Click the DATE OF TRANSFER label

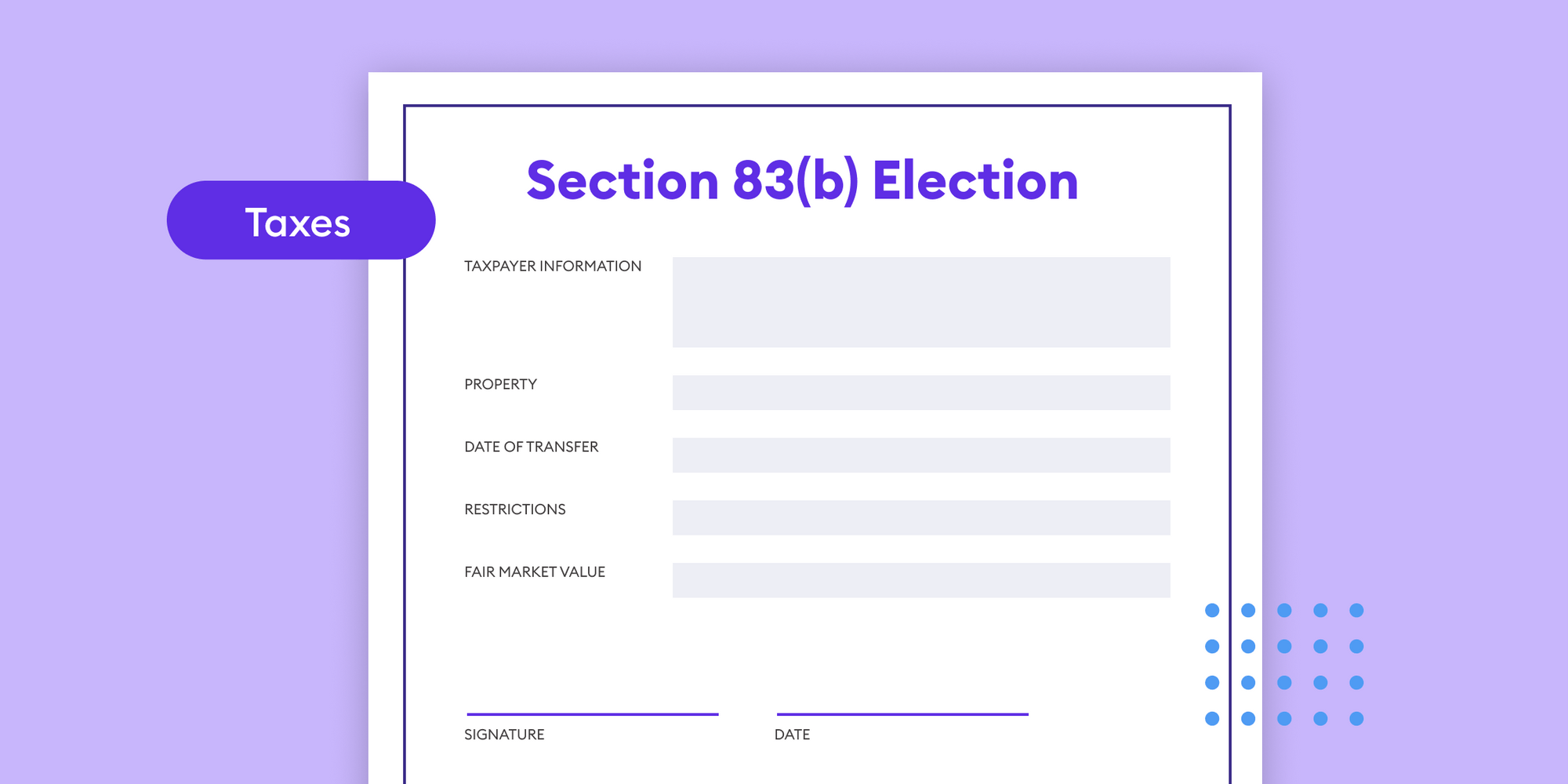pos(531,447)
